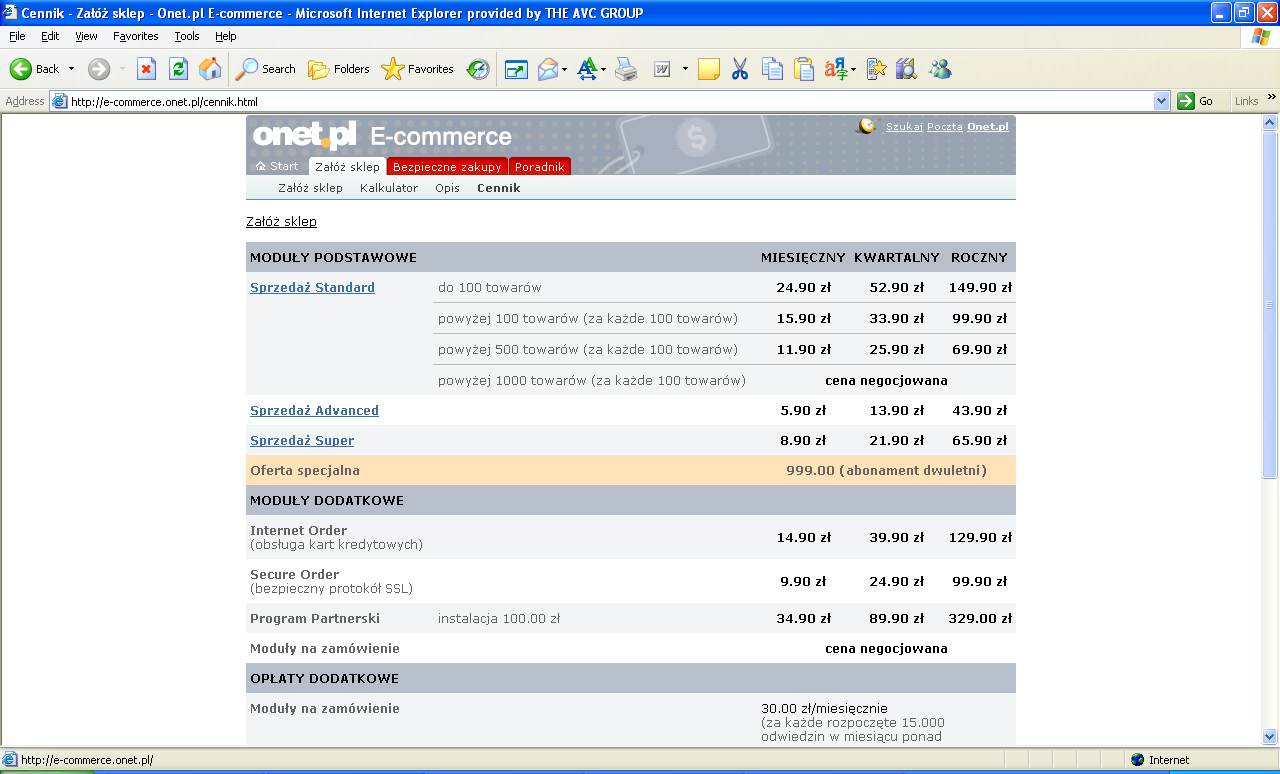Go to the Home page icon

pos(210,69)
